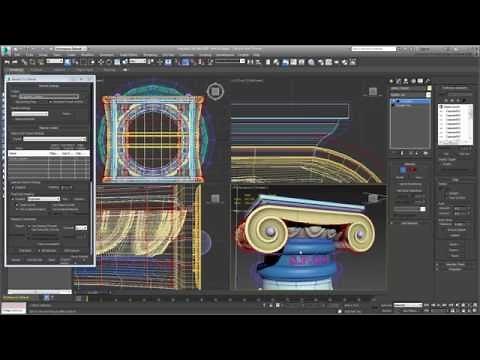Open the Projection Mapping modifier dropdown

click(x=43, y=199)
